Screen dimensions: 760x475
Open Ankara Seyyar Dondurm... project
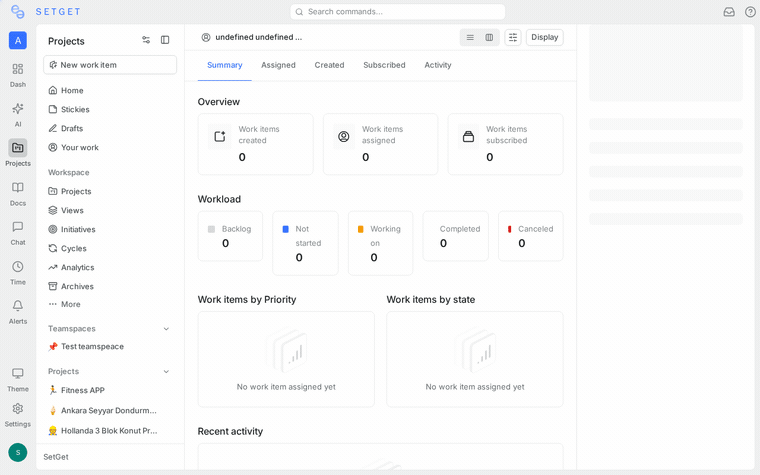point(110,411)
